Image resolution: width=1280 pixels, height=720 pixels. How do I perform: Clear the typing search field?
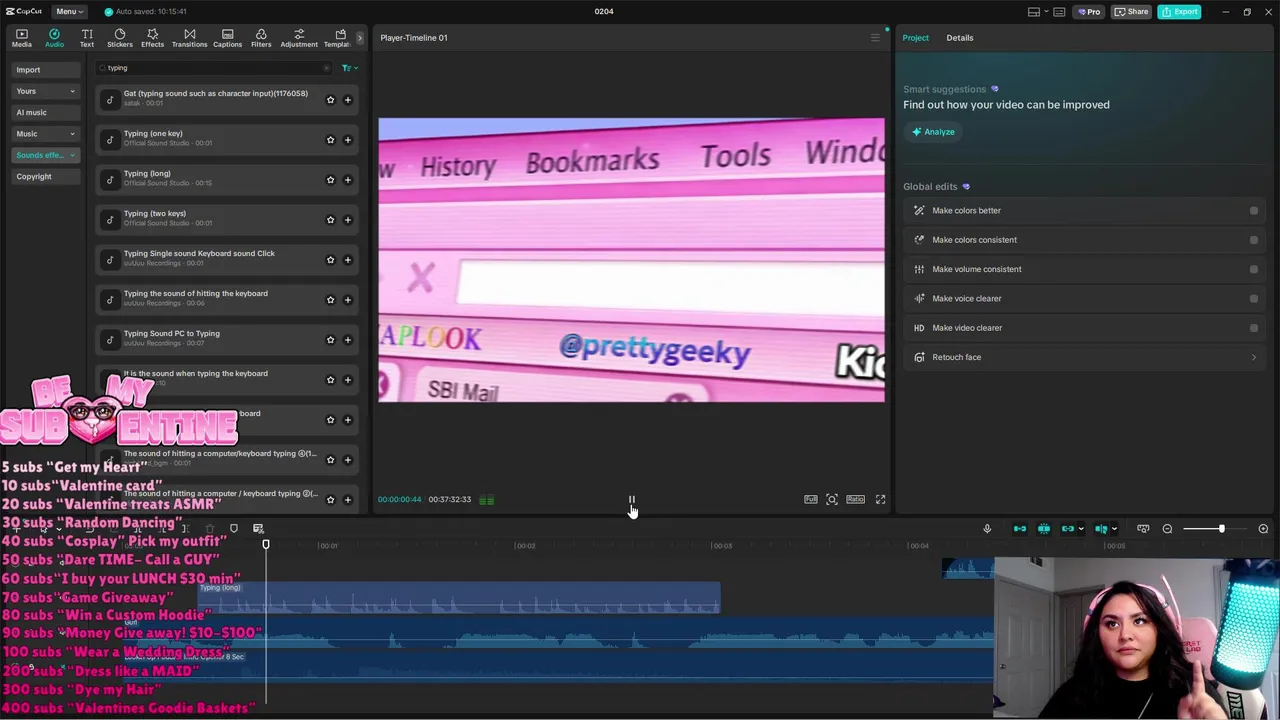[326, 68]
